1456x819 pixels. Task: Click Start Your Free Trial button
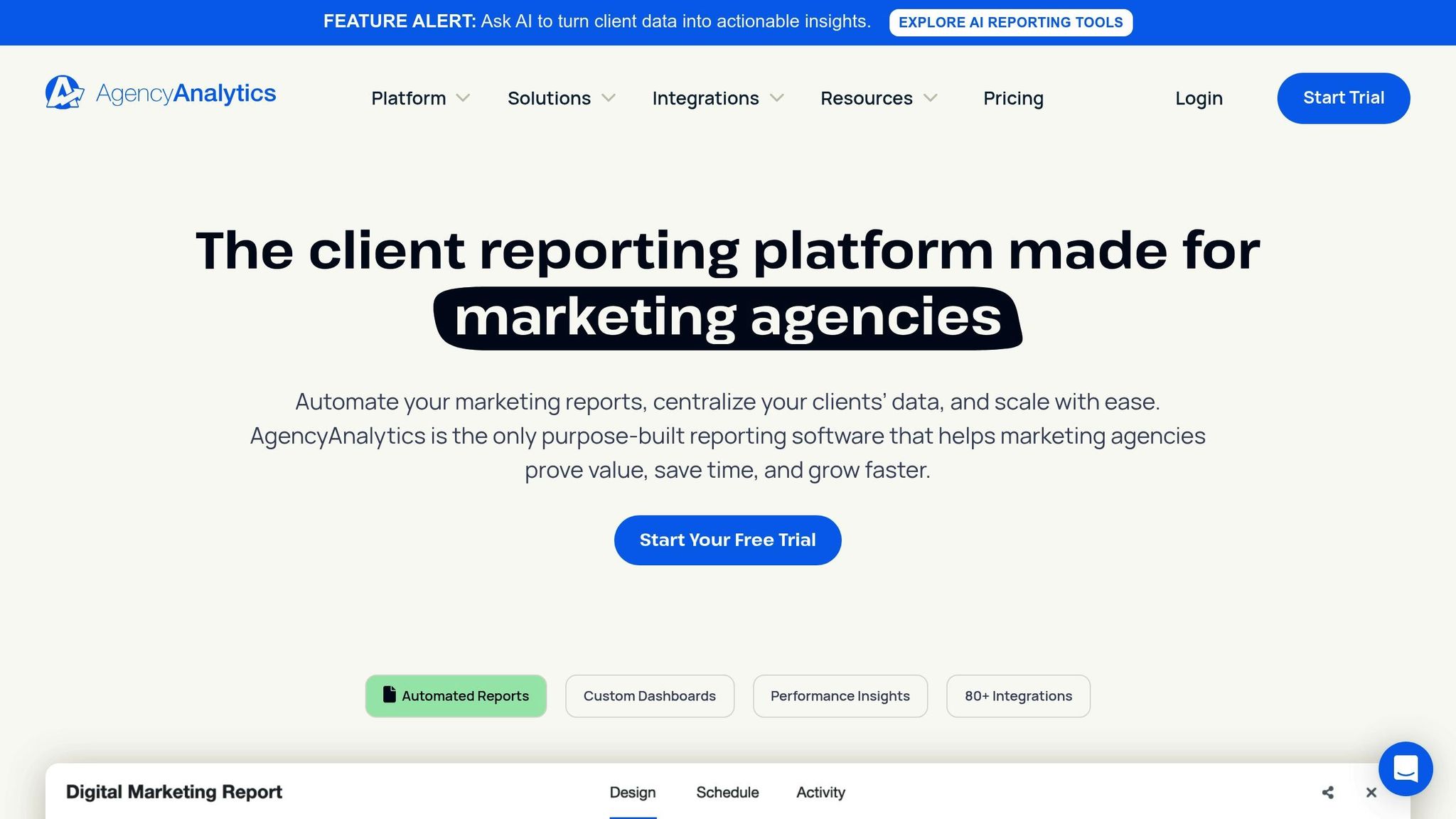tap(728, 540)
